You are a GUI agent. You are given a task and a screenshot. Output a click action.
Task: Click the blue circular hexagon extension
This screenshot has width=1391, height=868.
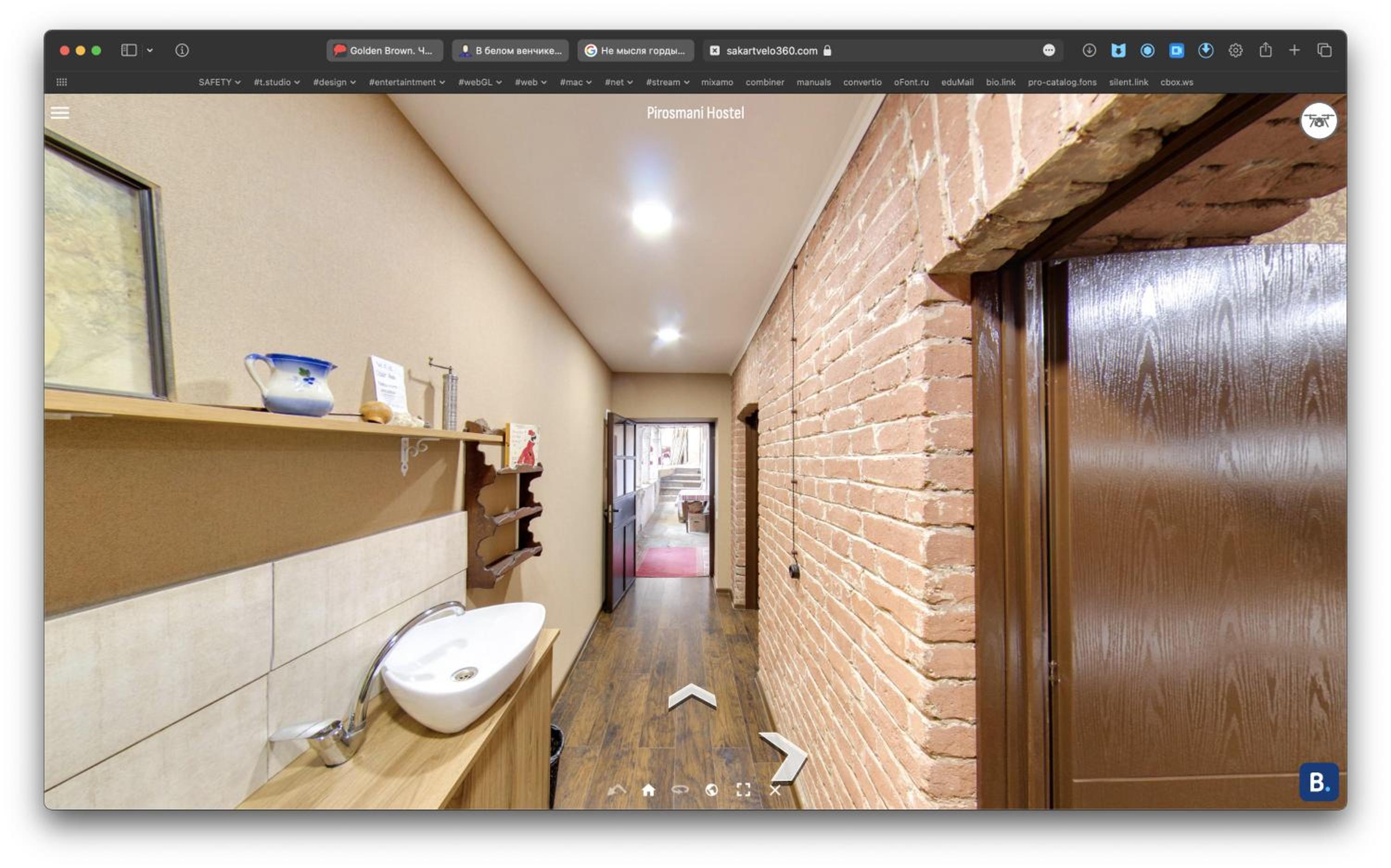coord(1148,51)
